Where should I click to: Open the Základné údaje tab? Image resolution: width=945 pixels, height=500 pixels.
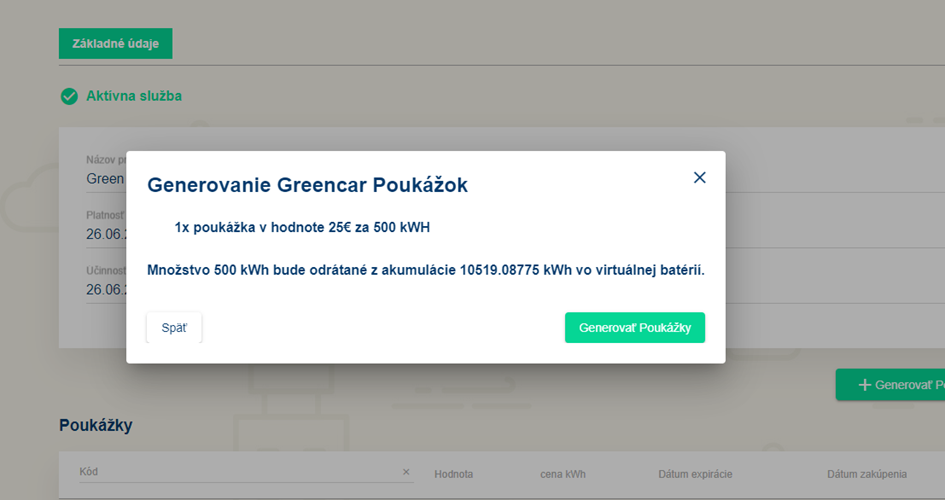coord(115,43)
